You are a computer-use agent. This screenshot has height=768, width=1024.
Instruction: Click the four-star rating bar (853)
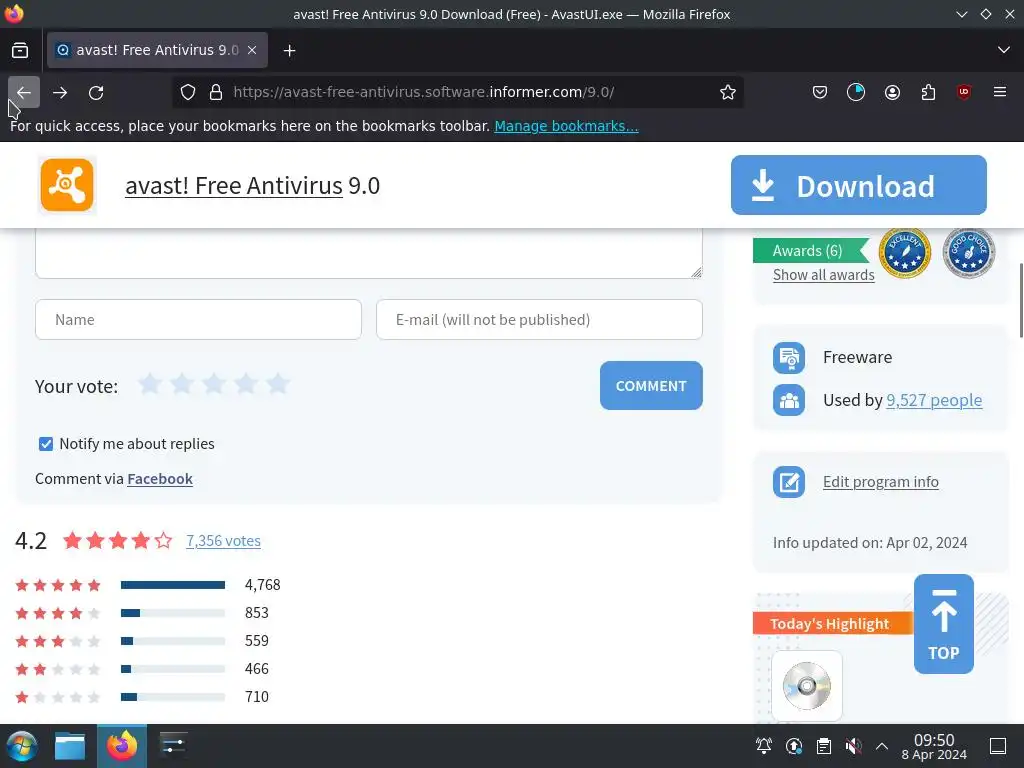[173, 613]
